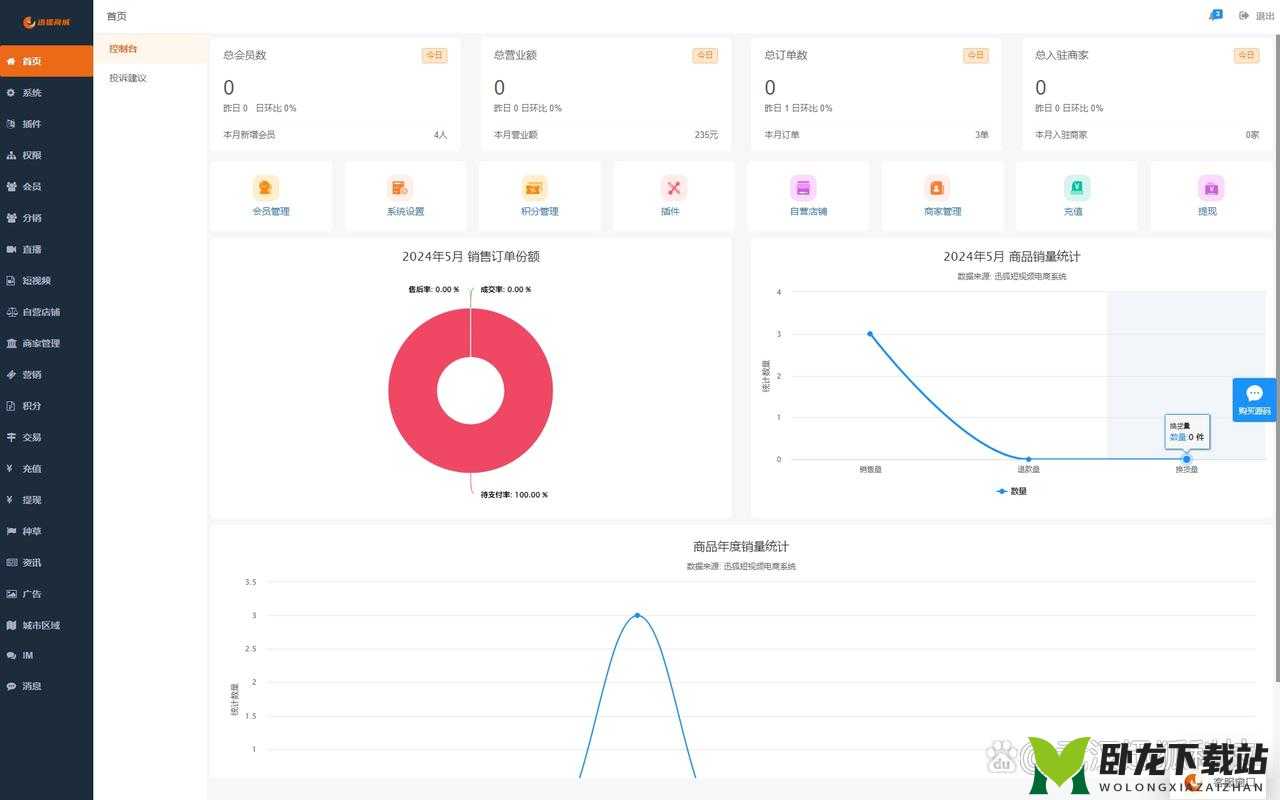Click the 2024年5月 销售订单份额 chart title
Image resolution: width=1280 pixels, height=800 pixels.
(471, 256)
